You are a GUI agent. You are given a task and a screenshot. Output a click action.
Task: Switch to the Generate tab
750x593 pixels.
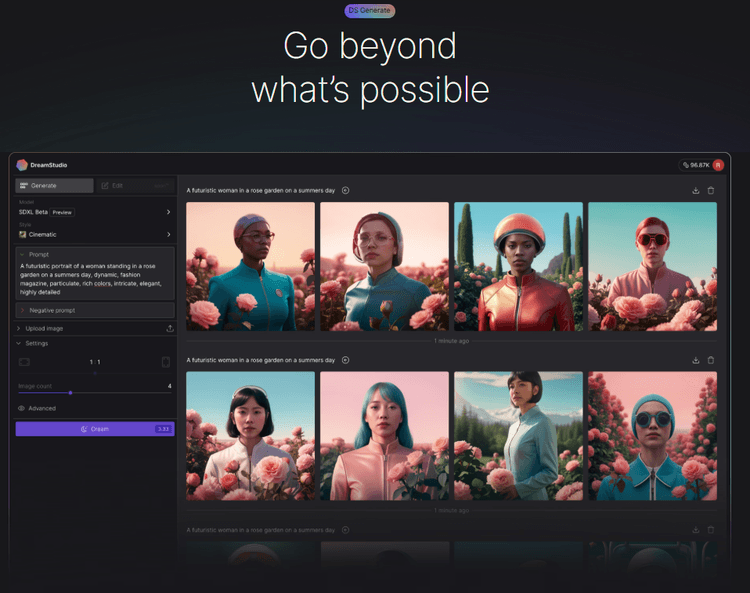[55, 186]
